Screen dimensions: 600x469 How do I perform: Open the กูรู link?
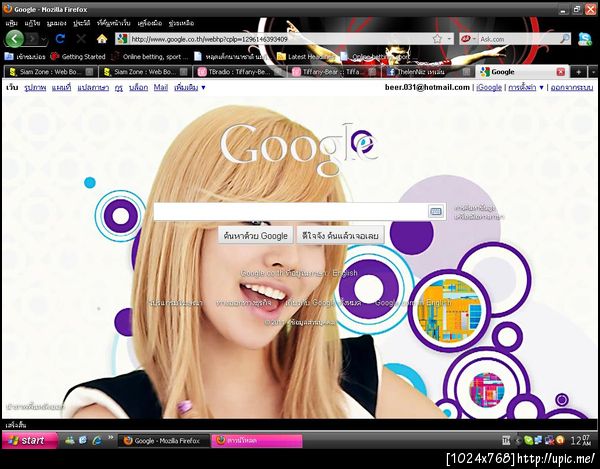(x=119, y=88)
